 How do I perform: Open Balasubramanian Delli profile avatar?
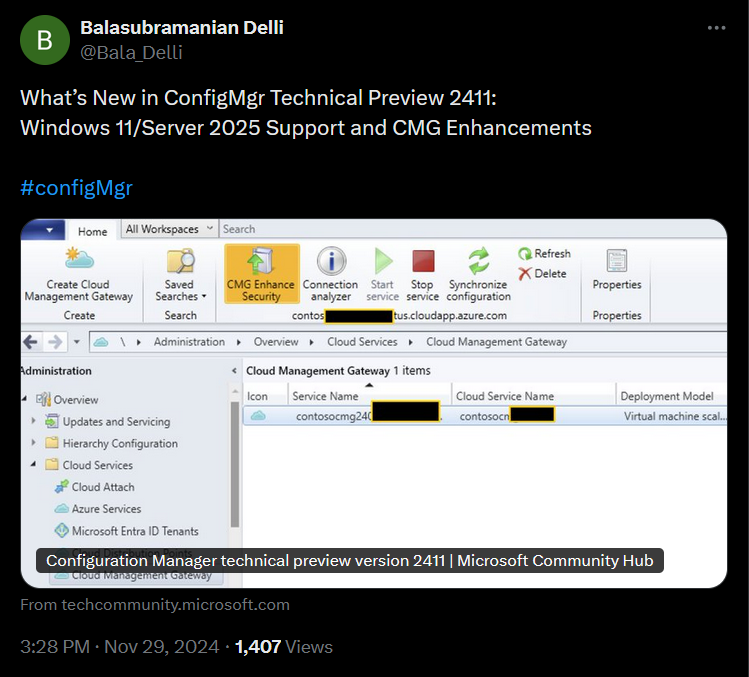[44, 40]
